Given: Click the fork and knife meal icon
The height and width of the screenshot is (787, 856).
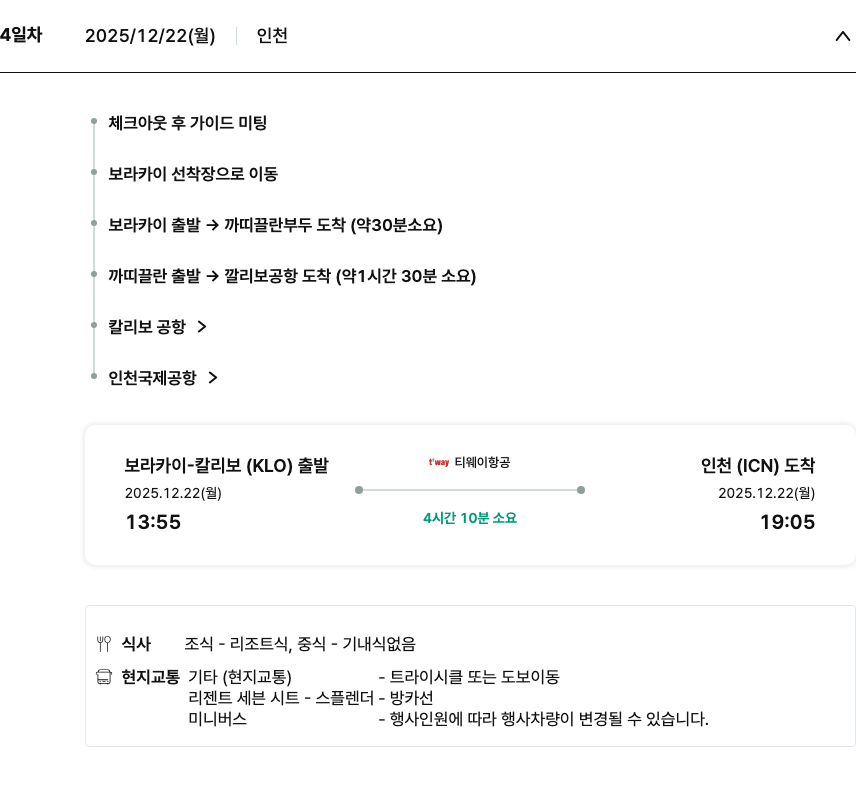Looking at the screenshot, I should point(104,643).
